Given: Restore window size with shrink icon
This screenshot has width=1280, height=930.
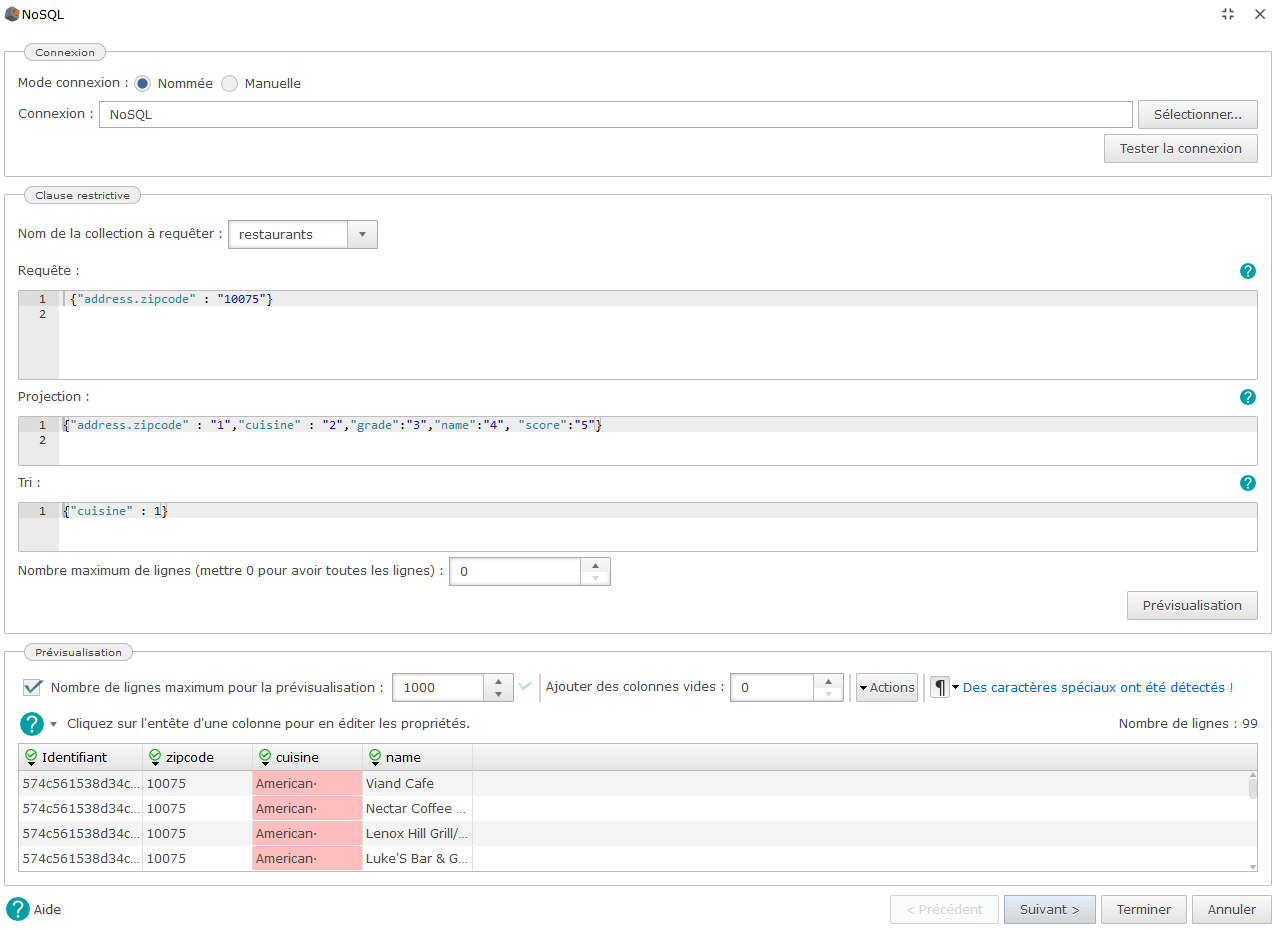Looking at the screenshot, I should [1228, 14].
